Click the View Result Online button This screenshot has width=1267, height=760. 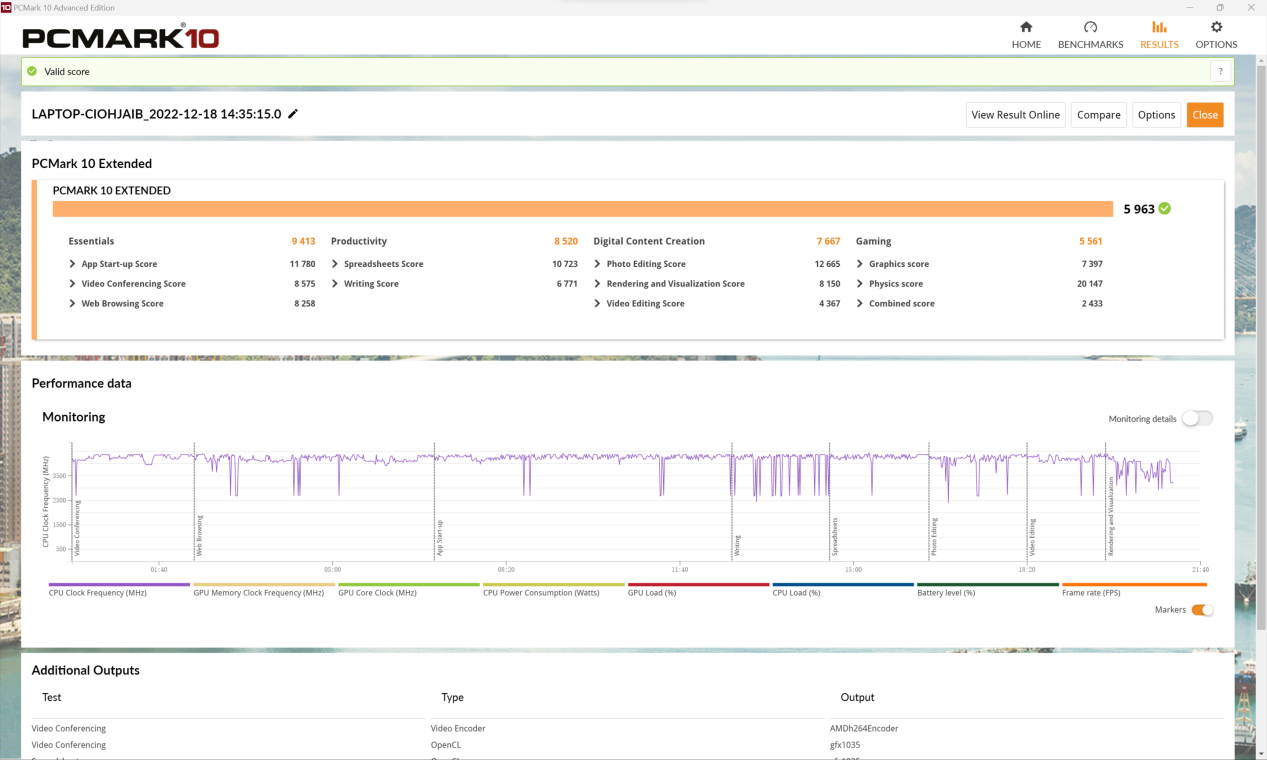[x=1015, y=115]
